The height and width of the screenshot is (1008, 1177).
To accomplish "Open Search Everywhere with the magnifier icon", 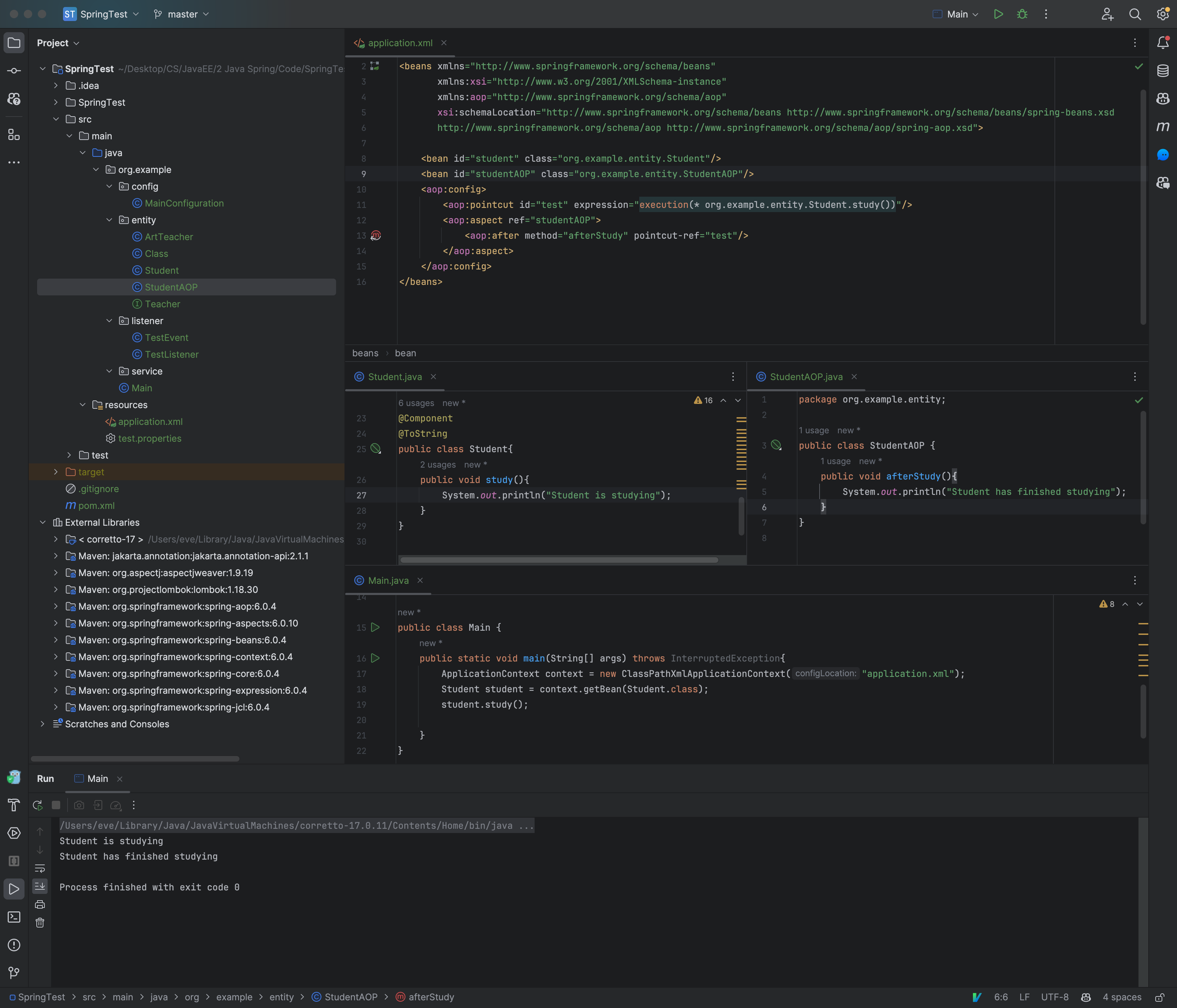I will (x=1135, y=14).
